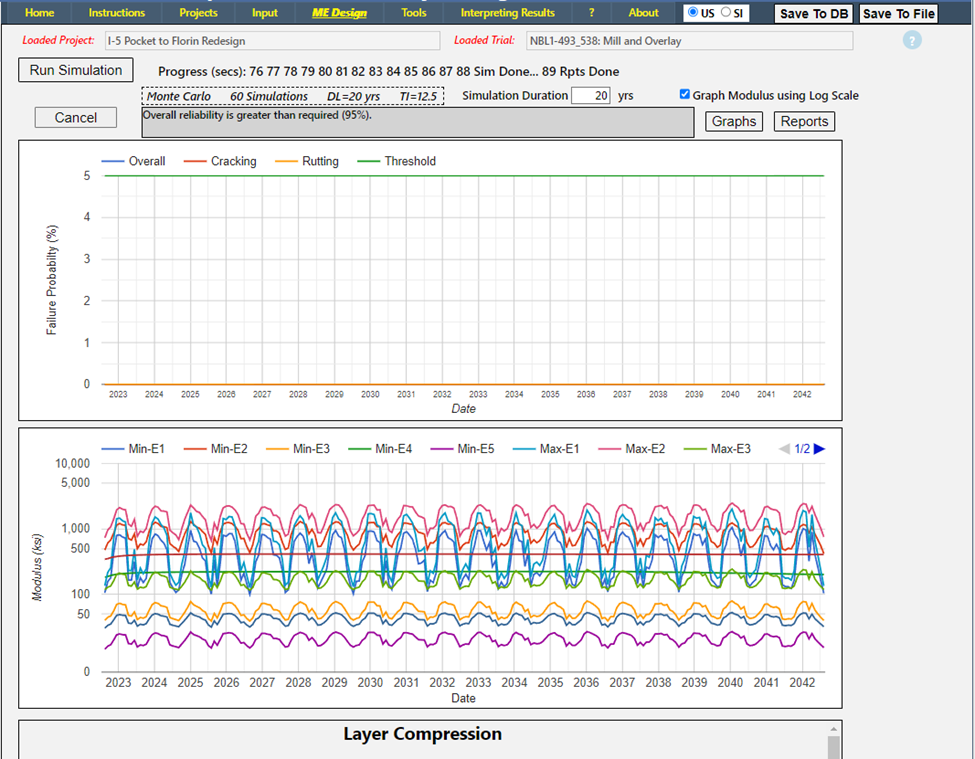Image resolution: width=975 pixels, height=759 pixels.
Task: Open the Projects menu
Action: pos(198,13)
